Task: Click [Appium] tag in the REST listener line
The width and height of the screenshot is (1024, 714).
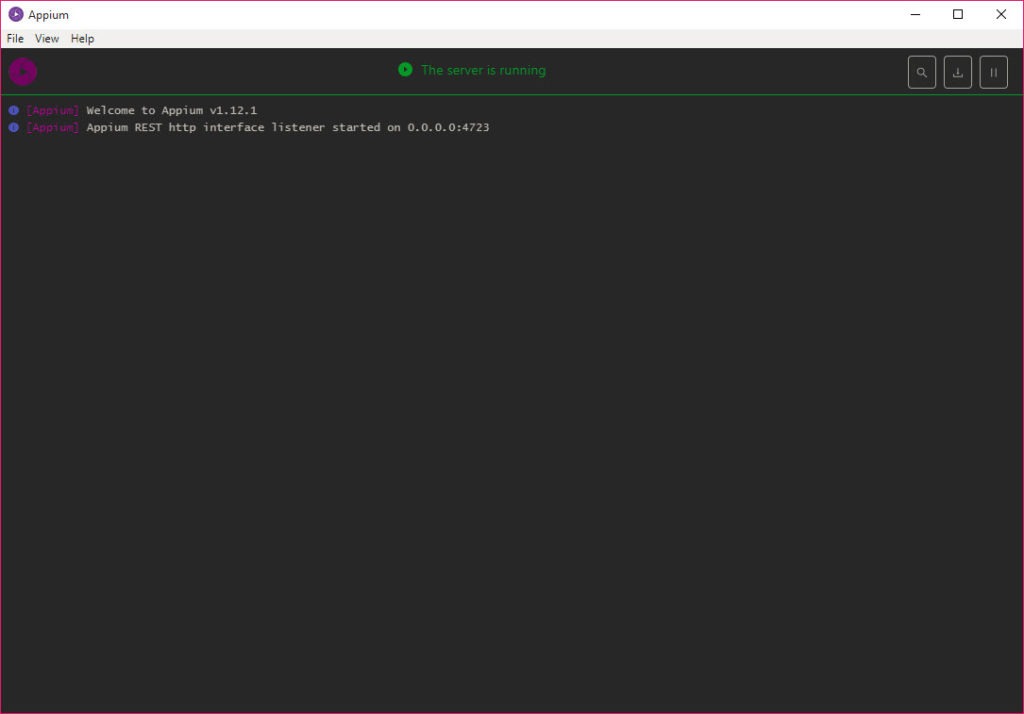Action: (x=53, y=127)
